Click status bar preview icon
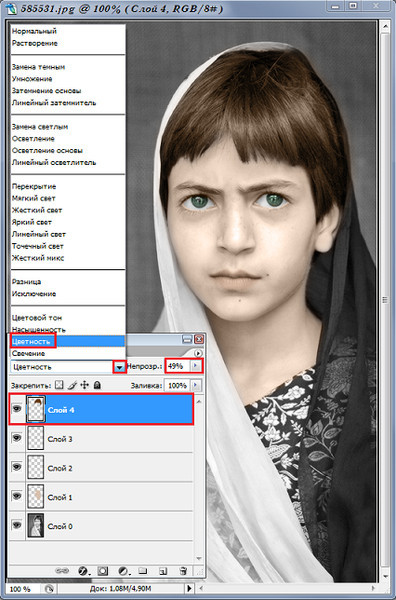This screenshot has height=600, width=396. (x=49, y=589)
